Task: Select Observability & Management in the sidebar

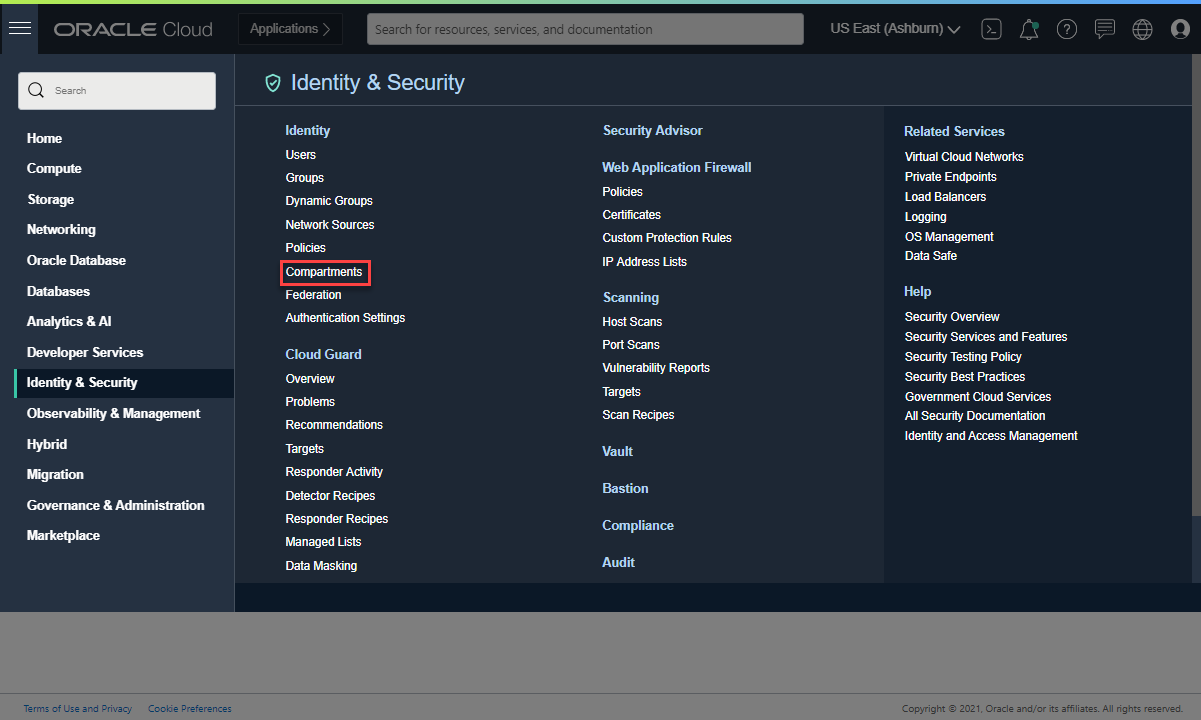Action: point(113,413)
